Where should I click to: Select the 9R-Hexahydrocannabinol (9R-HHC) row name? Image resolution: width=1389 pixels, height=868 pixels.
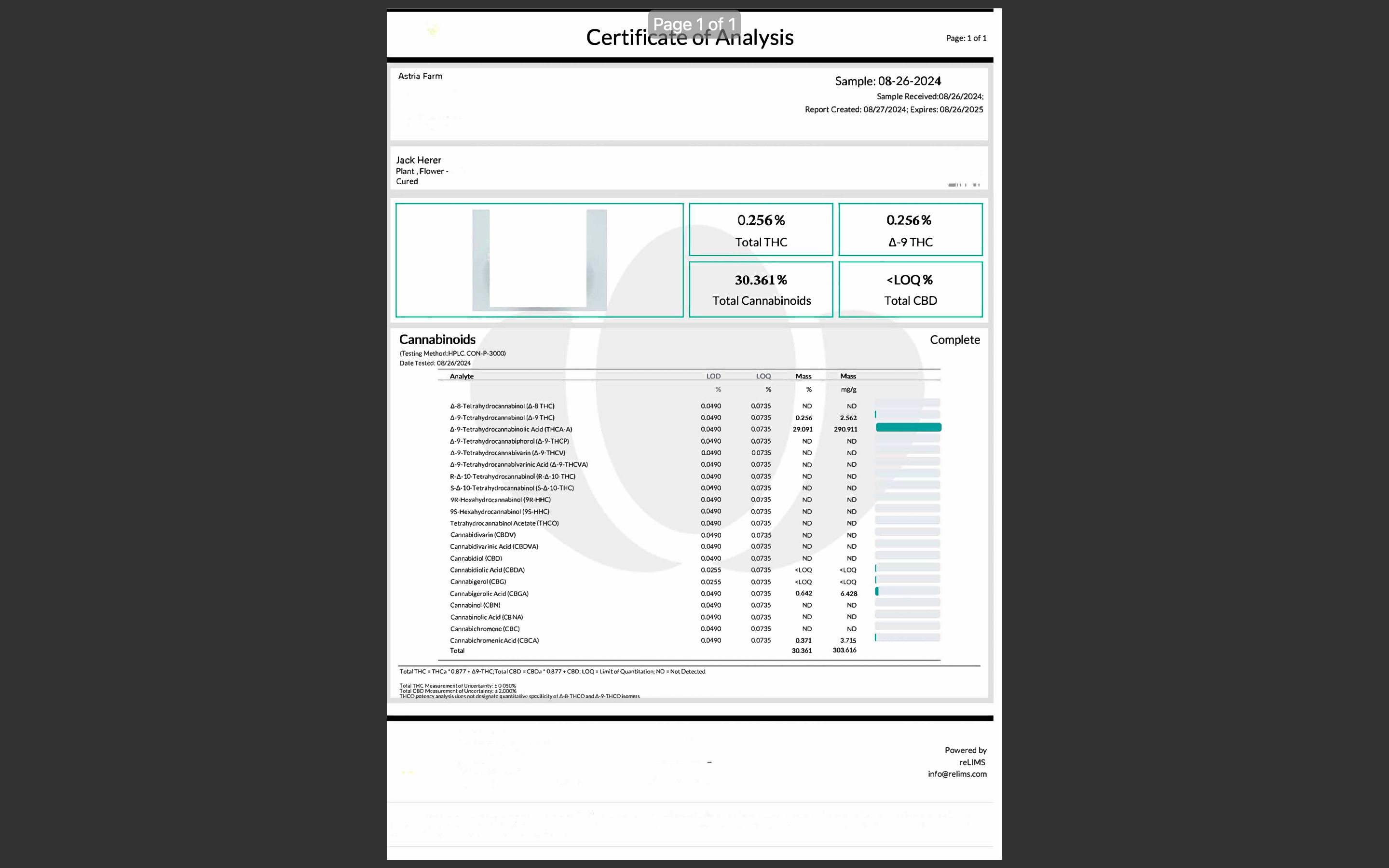(x=500, y=500)
